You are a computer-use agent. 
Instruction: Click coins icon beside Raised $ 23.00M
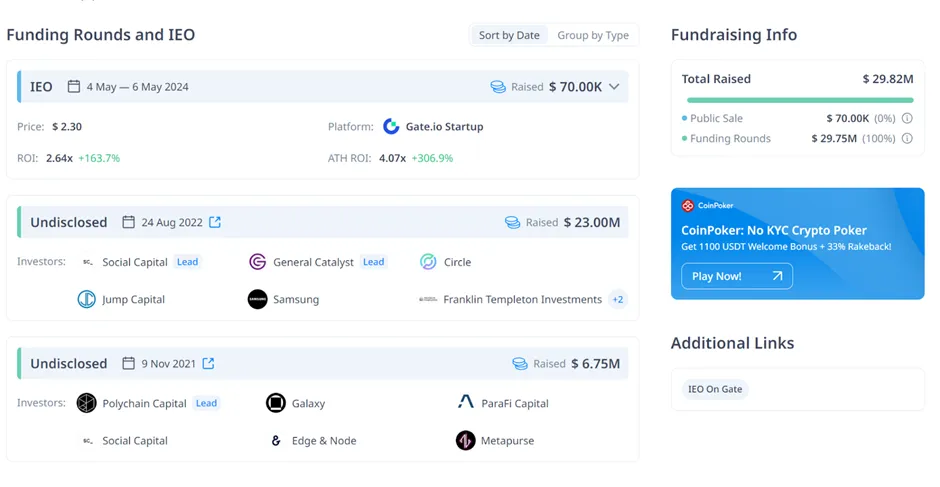[513, 223]
